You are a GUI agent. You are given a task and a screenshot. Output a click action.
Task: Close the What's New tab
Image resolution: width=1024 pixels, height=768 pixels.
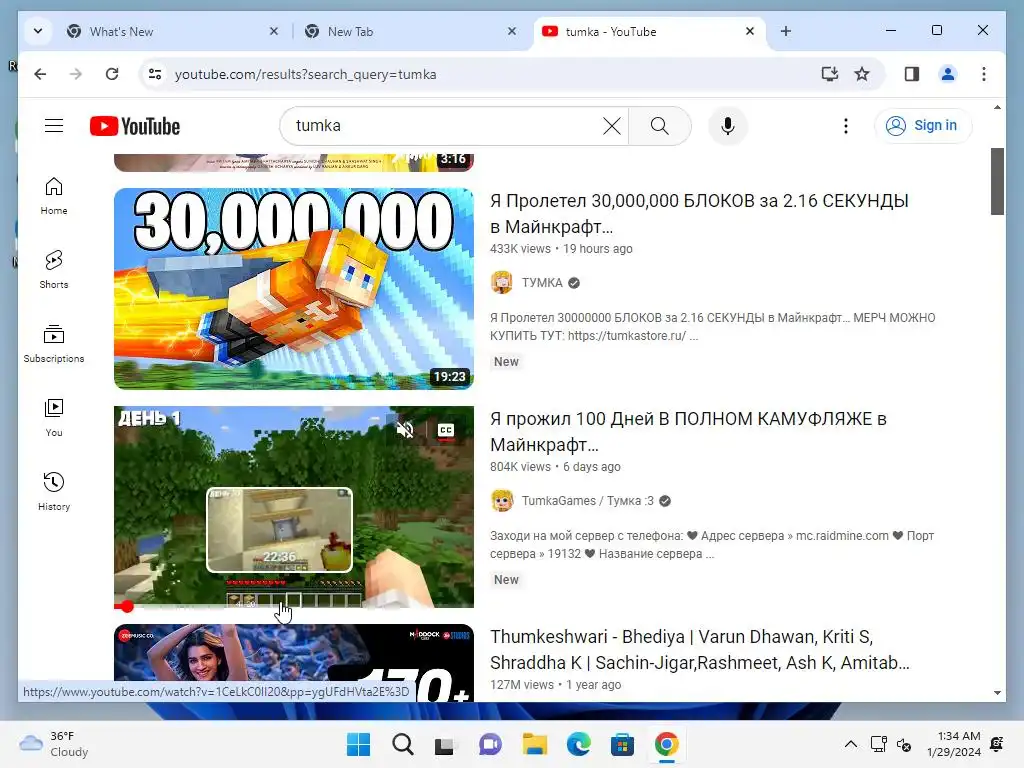pyautogui.click(x=274, y=31)
